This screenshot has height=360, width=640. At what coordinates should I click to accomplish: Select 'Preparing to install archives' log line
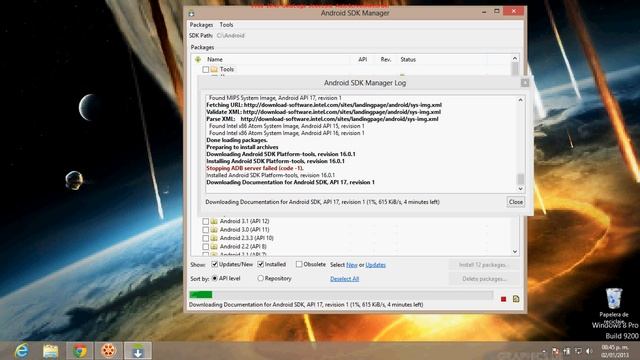pyautogui.click(x=242, y=147)
